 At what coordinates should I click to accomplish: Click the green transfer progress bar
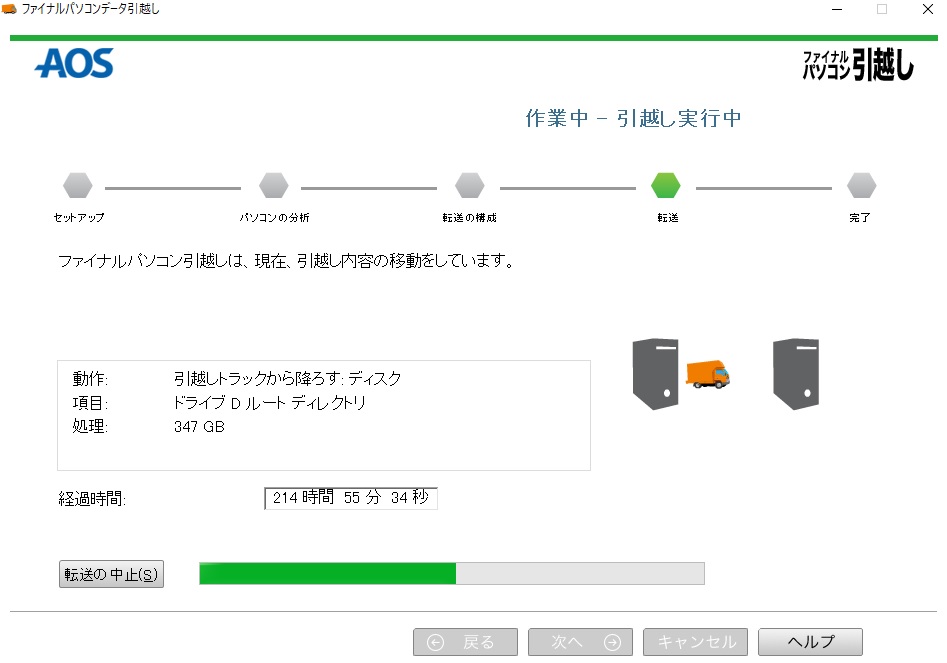click(x=452, y=574)
